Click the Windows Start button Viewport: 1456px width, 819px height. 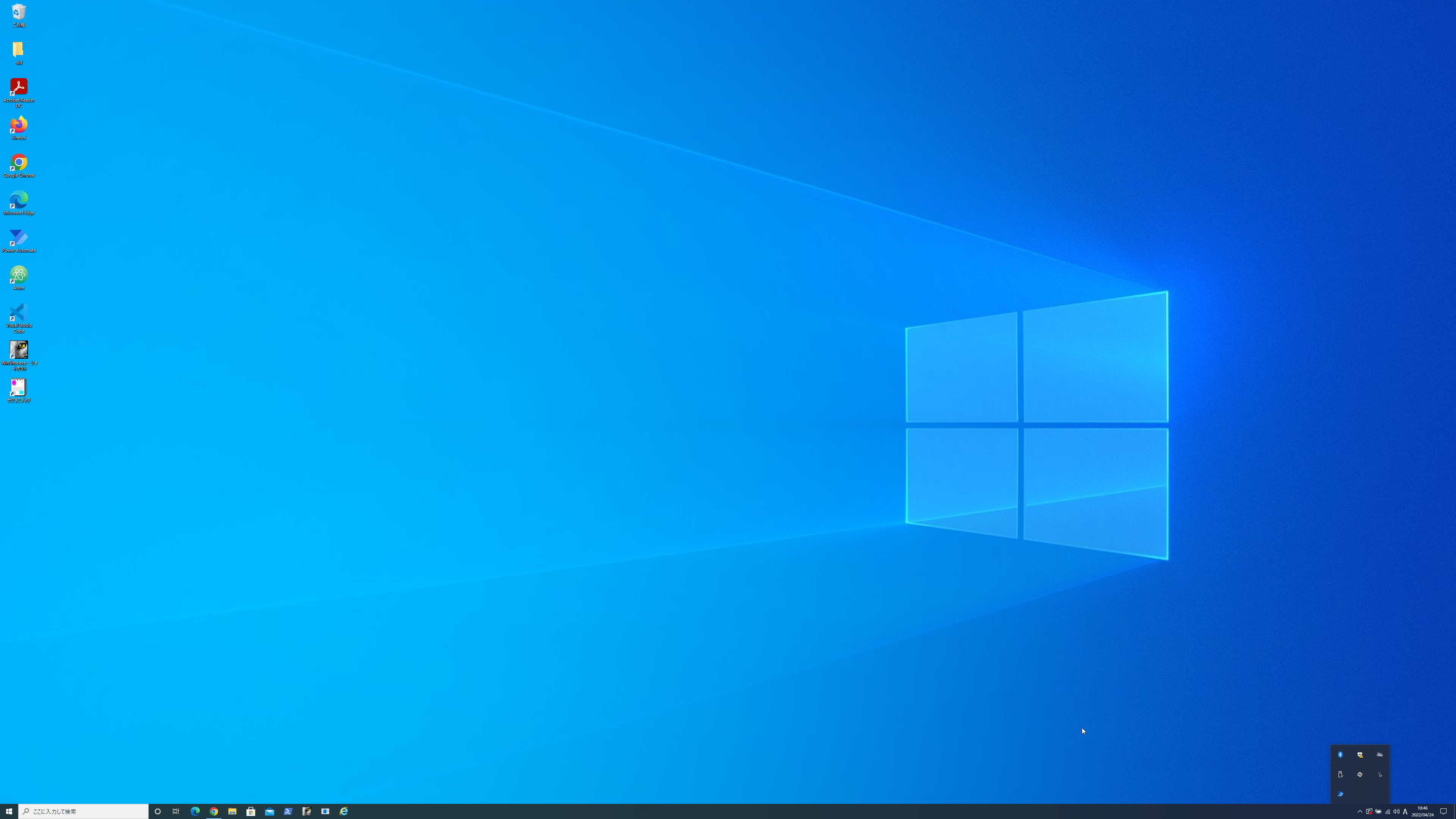click(9, 812)
